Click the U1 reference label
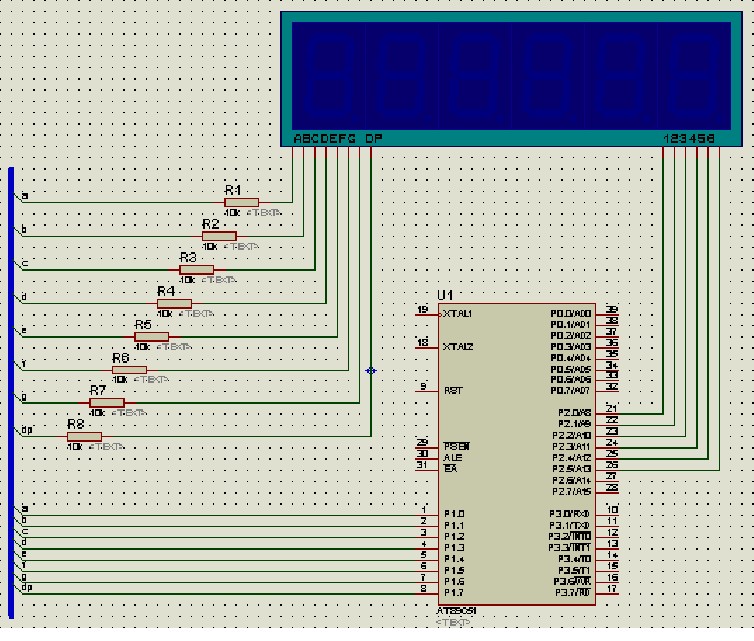Screen dimensions: 754x641 (x=445, y=295)
